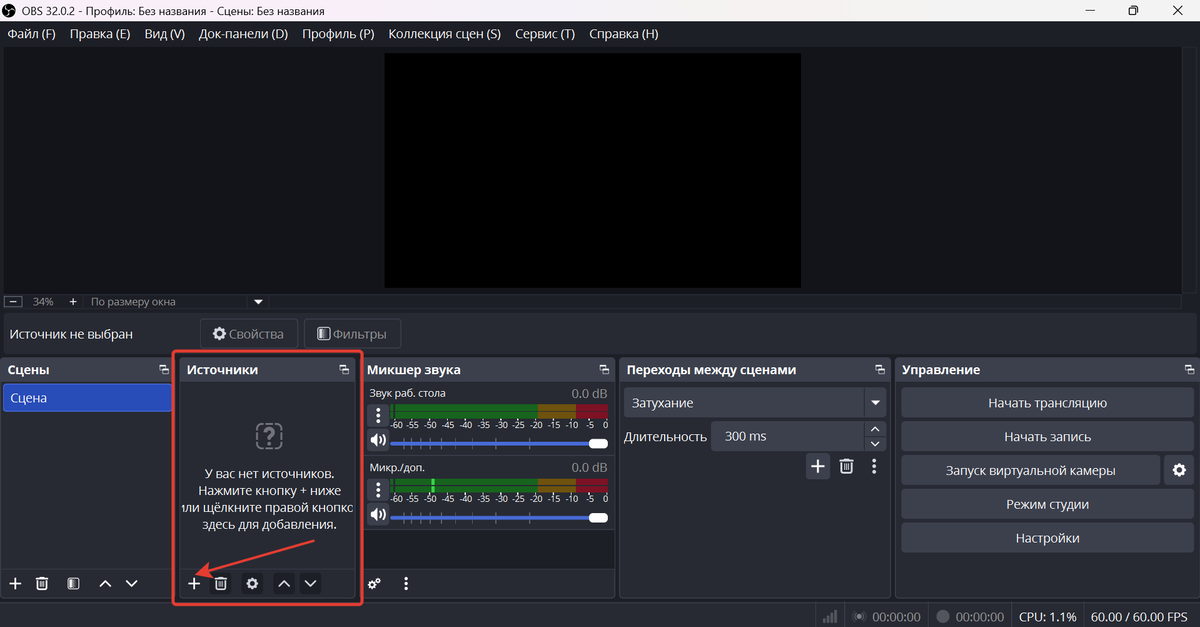Remove scene transition with trash icon
This screenshot has width=1200, height=627.
(x=846, y=466)
